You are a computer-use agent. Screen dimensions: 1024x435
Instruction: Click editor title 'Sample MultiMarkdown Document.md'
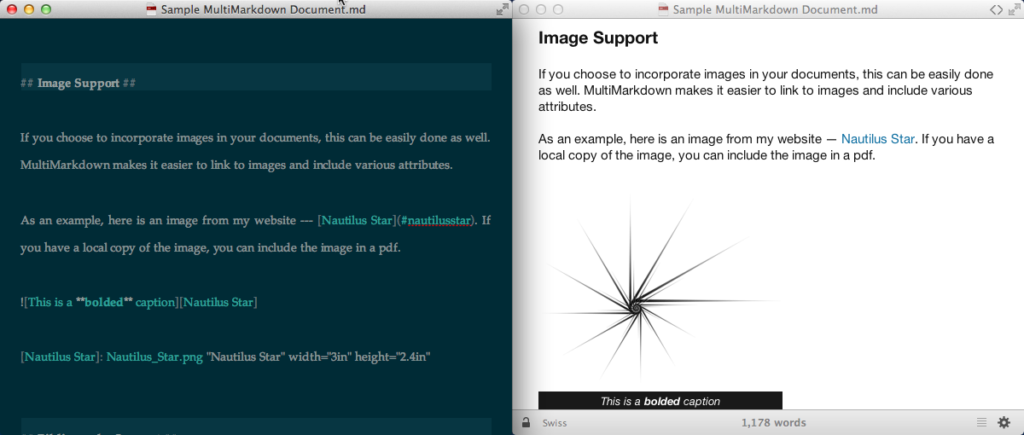click(263, 9)
